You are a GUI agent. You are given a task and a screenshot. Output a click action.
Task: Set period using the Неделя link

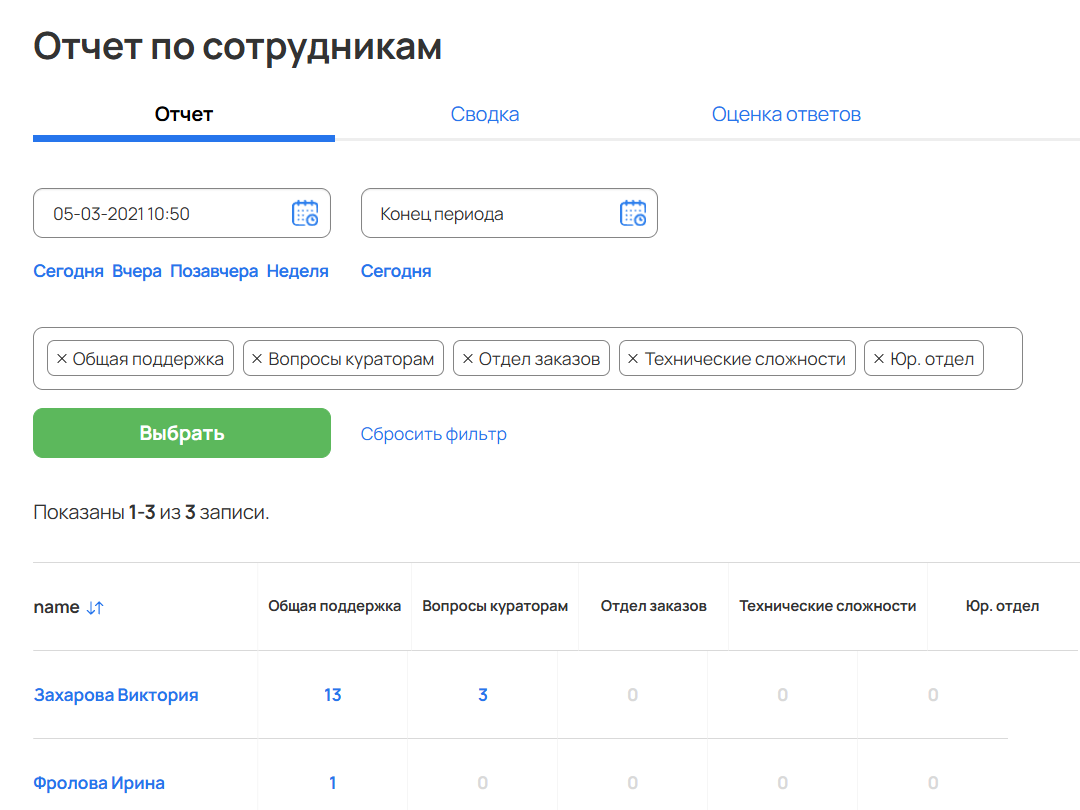click(x=297, y=271)
